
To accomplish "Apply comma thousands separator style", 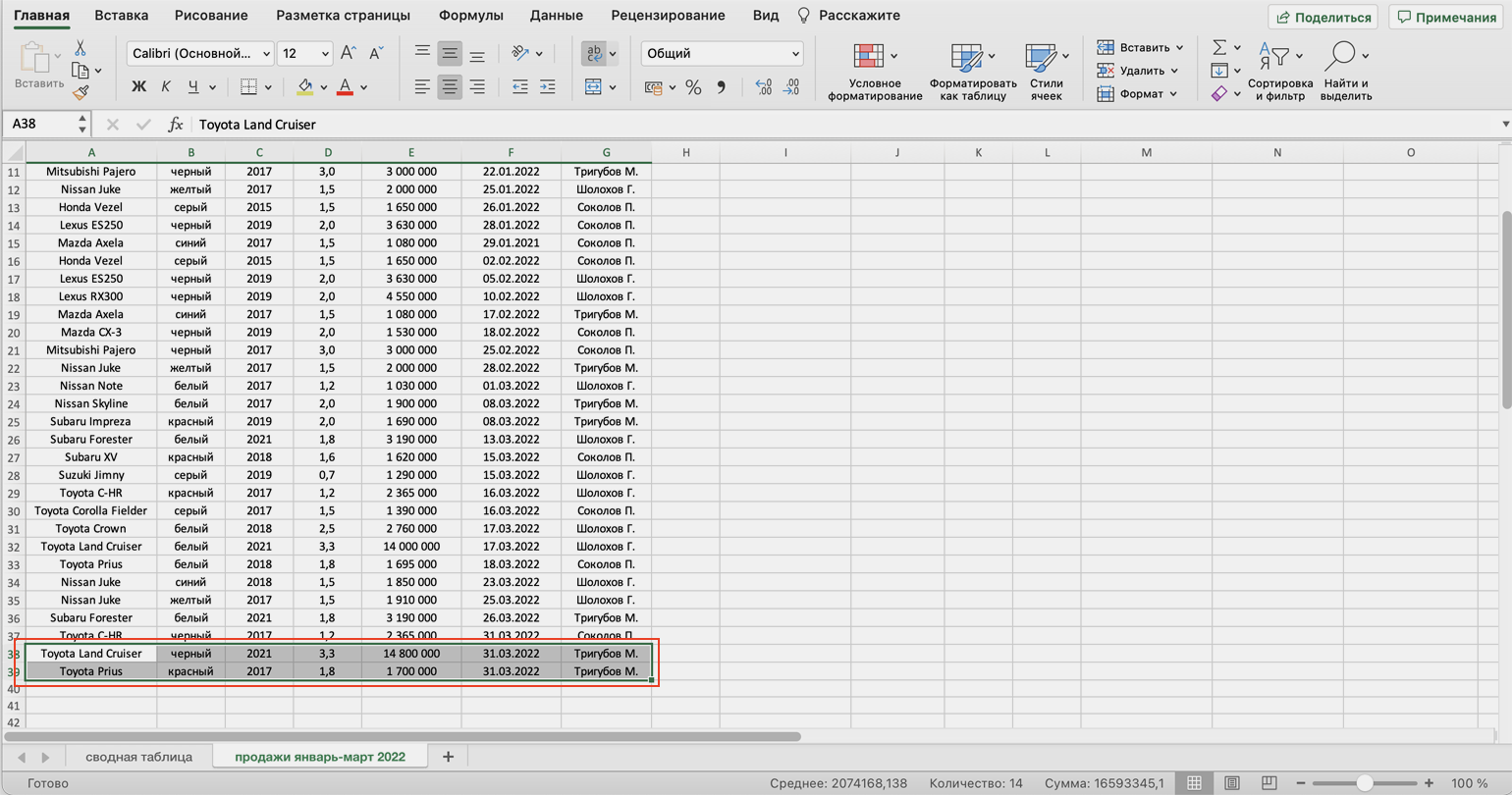I will click(722, 87).
